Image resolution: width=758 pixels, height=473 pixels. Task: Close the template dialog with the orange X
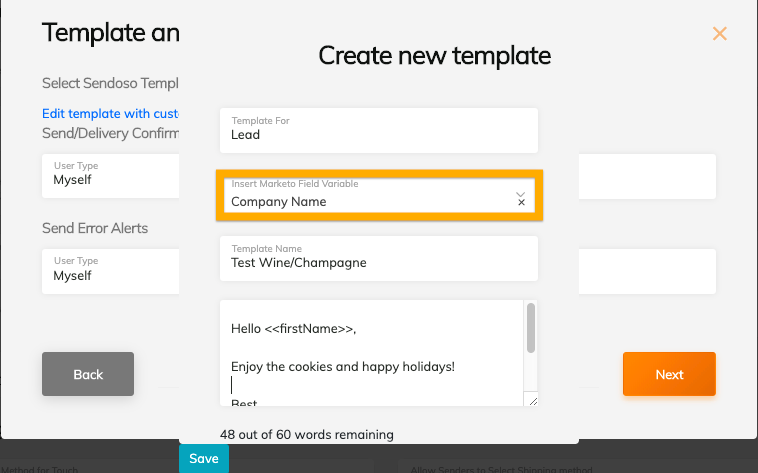click(x=719, y=34)
